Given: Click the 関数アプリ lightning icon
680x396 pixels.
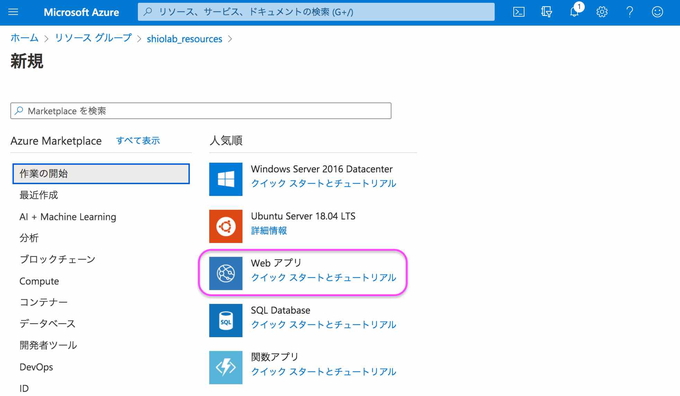Looking at the screenshot, I should point(226,367).
